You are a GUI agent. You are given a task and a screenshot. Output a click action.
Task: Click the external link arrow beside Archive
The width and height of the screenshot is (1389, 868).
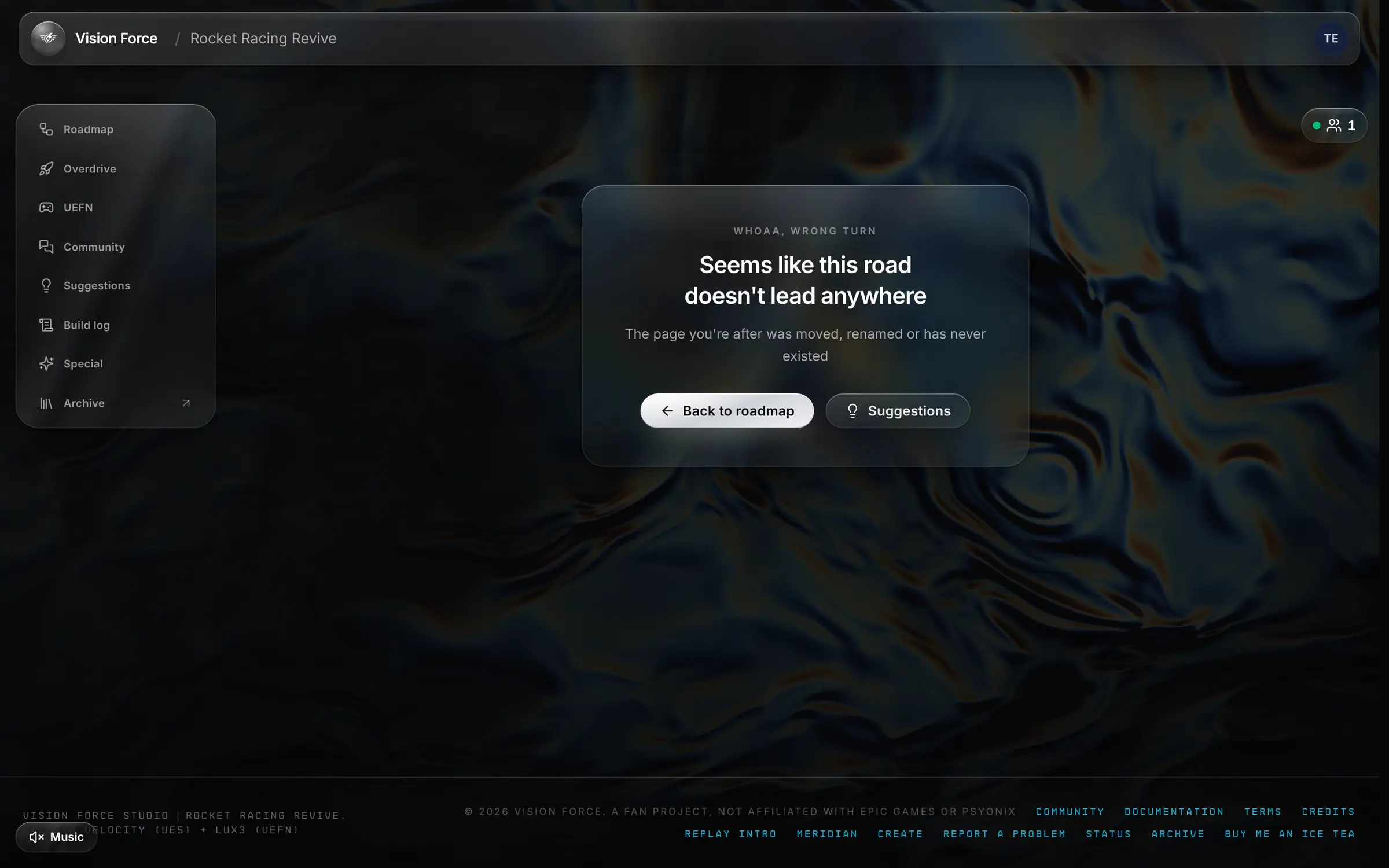pyautogui.click(x=186, y=403)
